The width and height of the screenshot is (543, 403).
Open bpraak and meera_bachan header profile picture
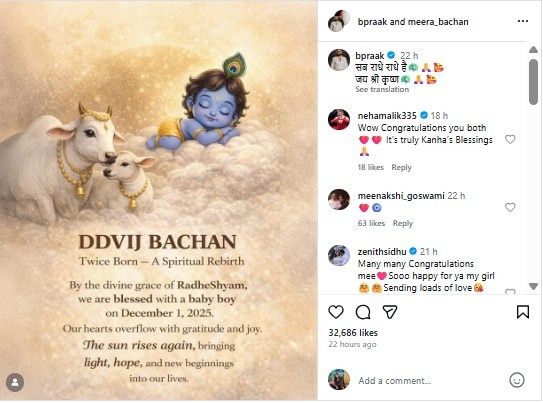339,21
